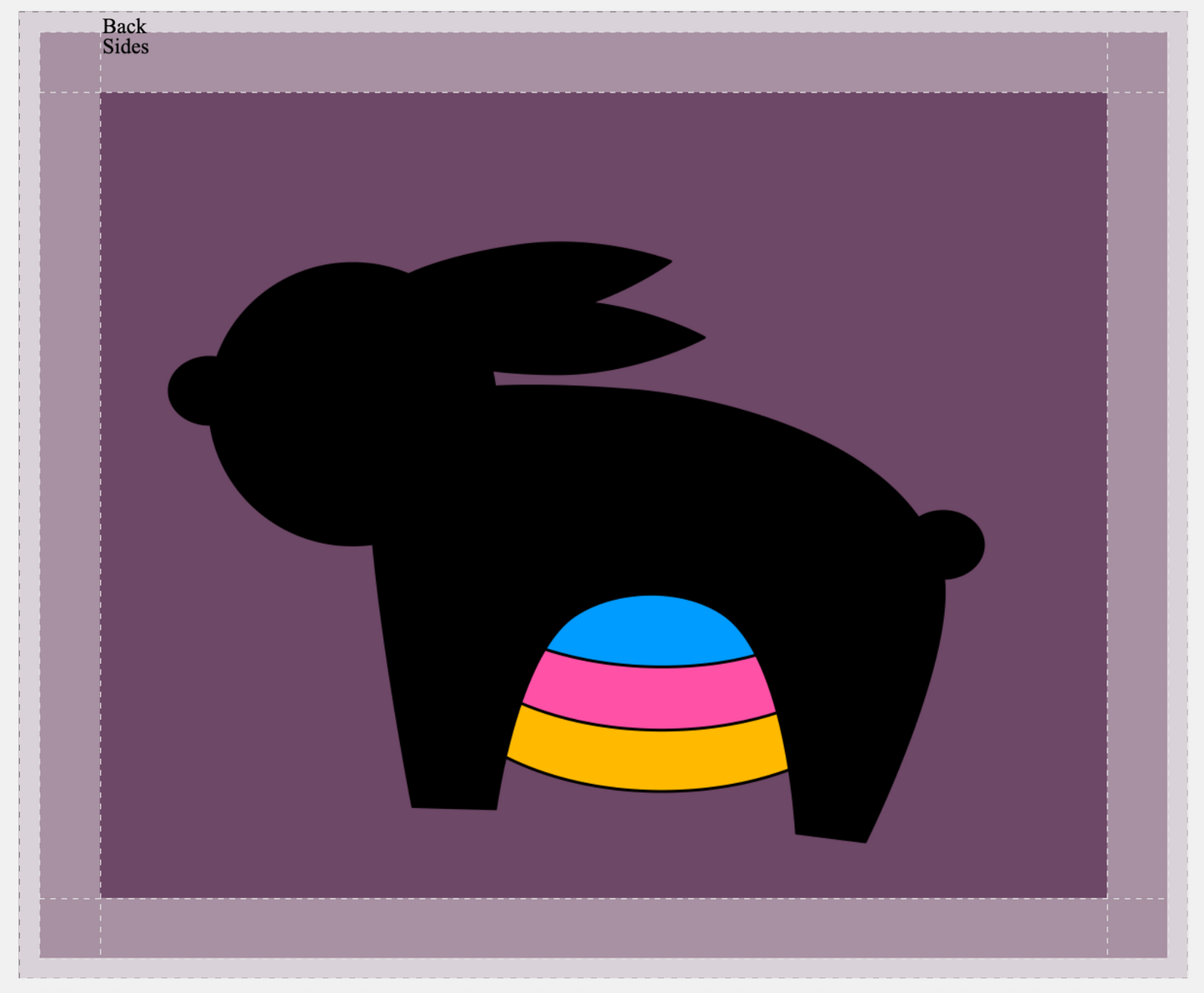This screenshot has height=993, width=1204.
Task: Select the pink middle egg stripe
Action: pyautogui.click(x=649, y=690)
